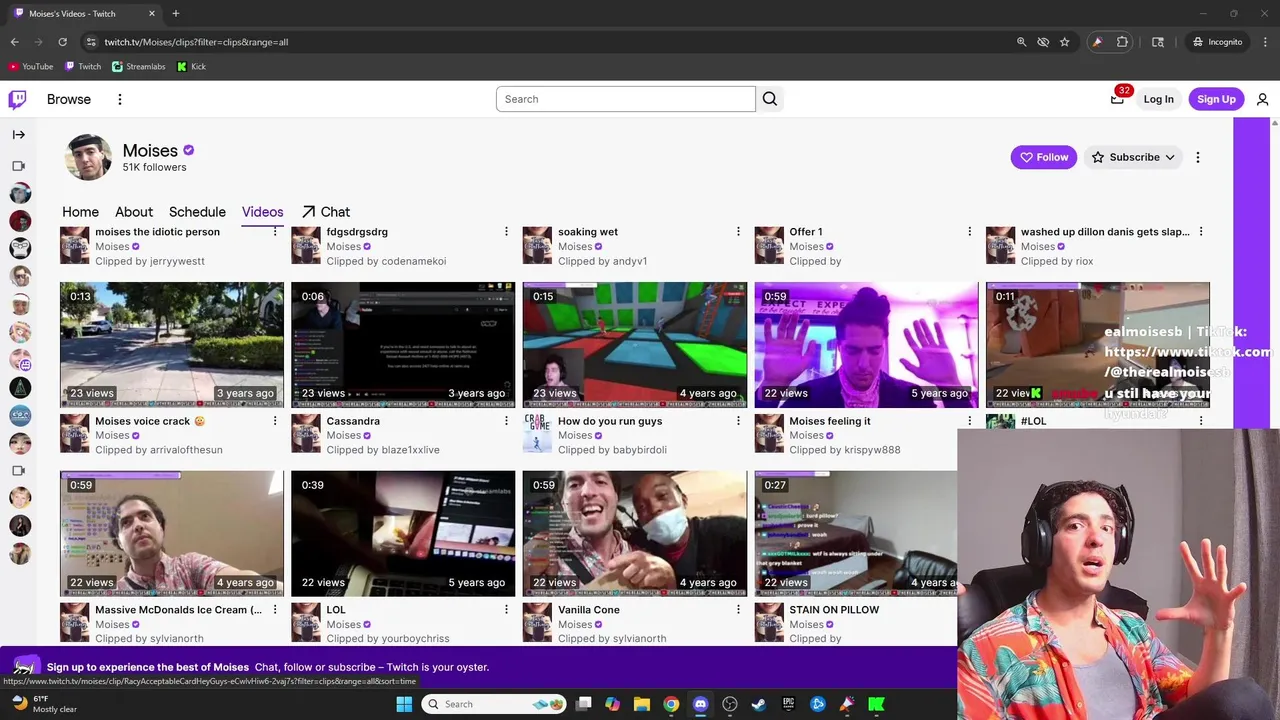Bookmark this page with the star icon
This screenshot has width=1280, height=720.
(1065, 42)
